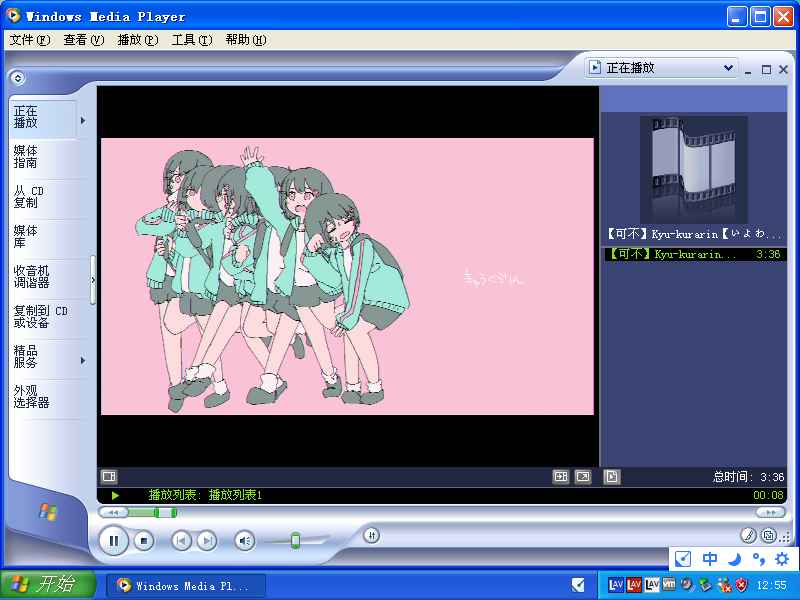The image size is (800, 600).
Task: Switch to skin mode using bottom-right icon
Action: click(x=768, y=536)
